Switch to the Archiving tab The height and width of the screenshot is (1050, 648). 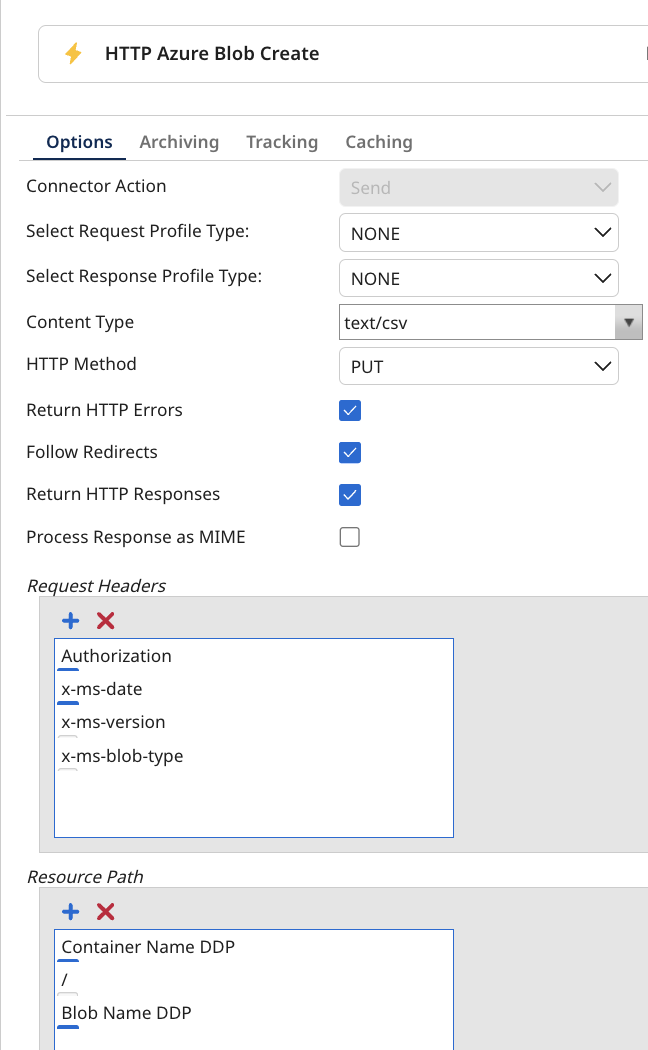pyautogui.click(x=179, y=142)
